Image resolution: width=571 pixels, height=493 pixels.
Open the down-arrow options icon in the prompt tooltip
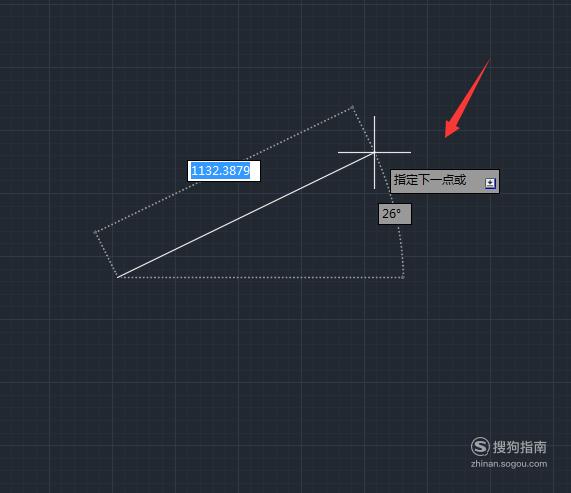click(x=490, y=183)
